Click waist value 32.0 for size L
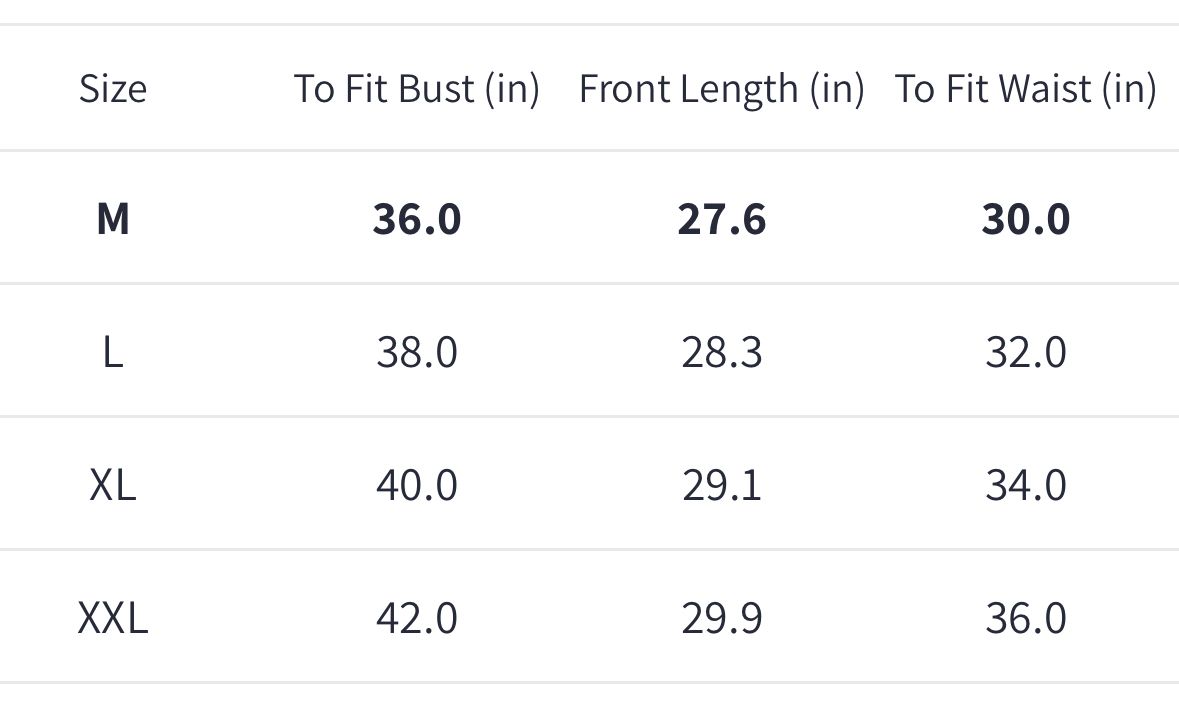 (x=1025, y=352)
